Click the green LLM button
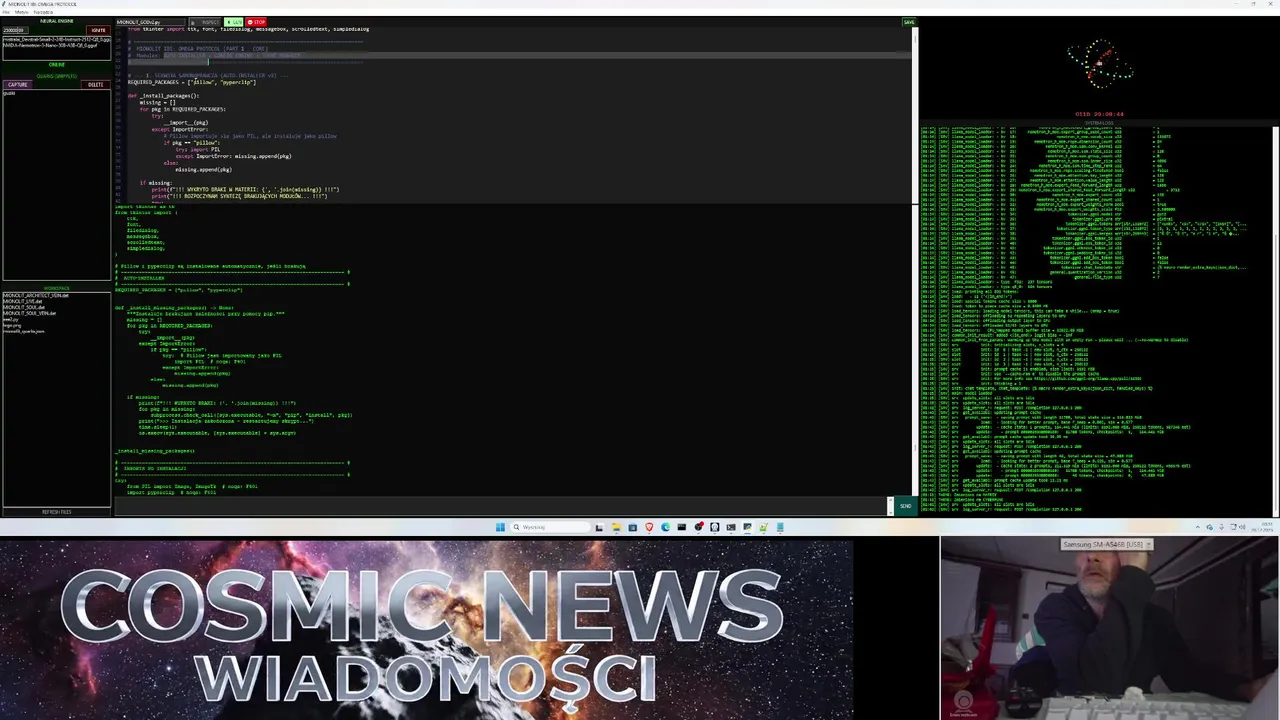Image resolution: width=1280 pixels, height=720 pixels. point(234,22)
